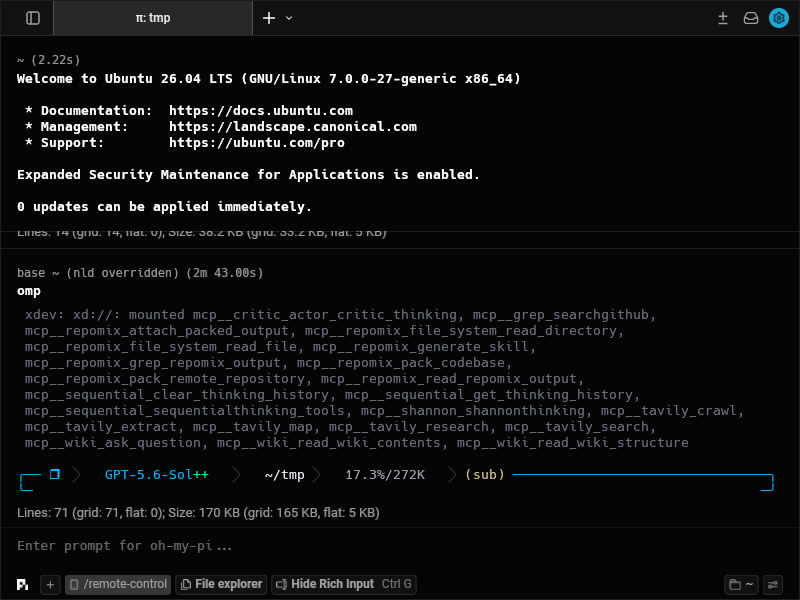This screenshot has width=800, height=600.
Task: Select the GPT-5.6-Sol++ model label
Action: 157,474
